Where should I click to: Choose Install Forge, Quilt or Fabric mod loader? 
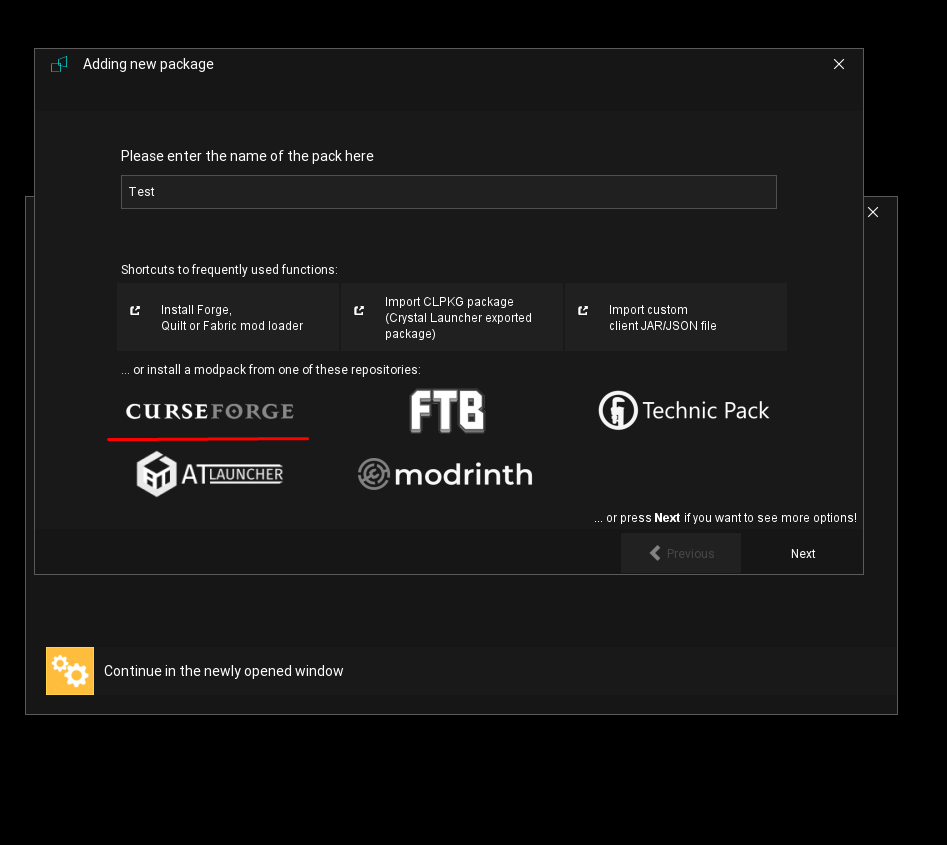pyautogui.click(x=231, y=318)
